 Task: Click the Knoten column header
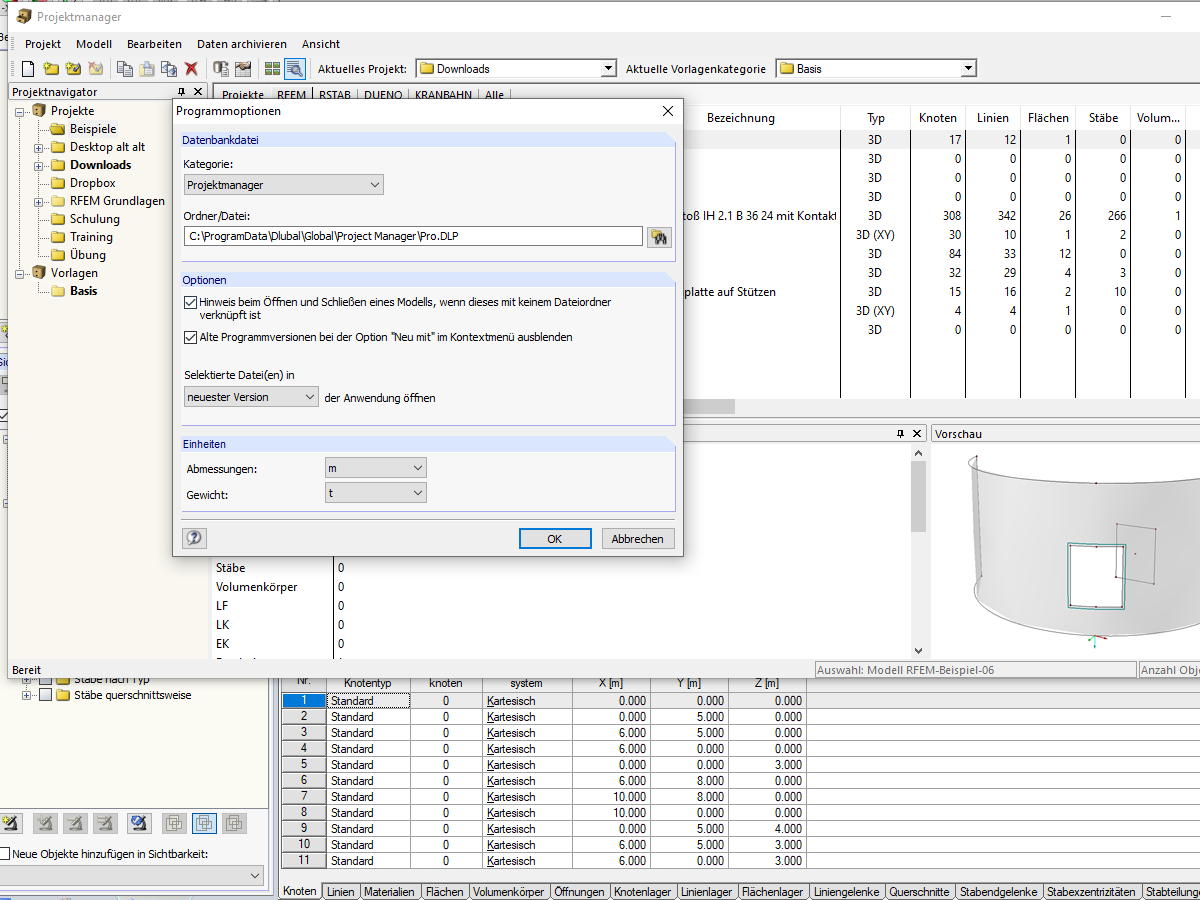tap(938, 118)
